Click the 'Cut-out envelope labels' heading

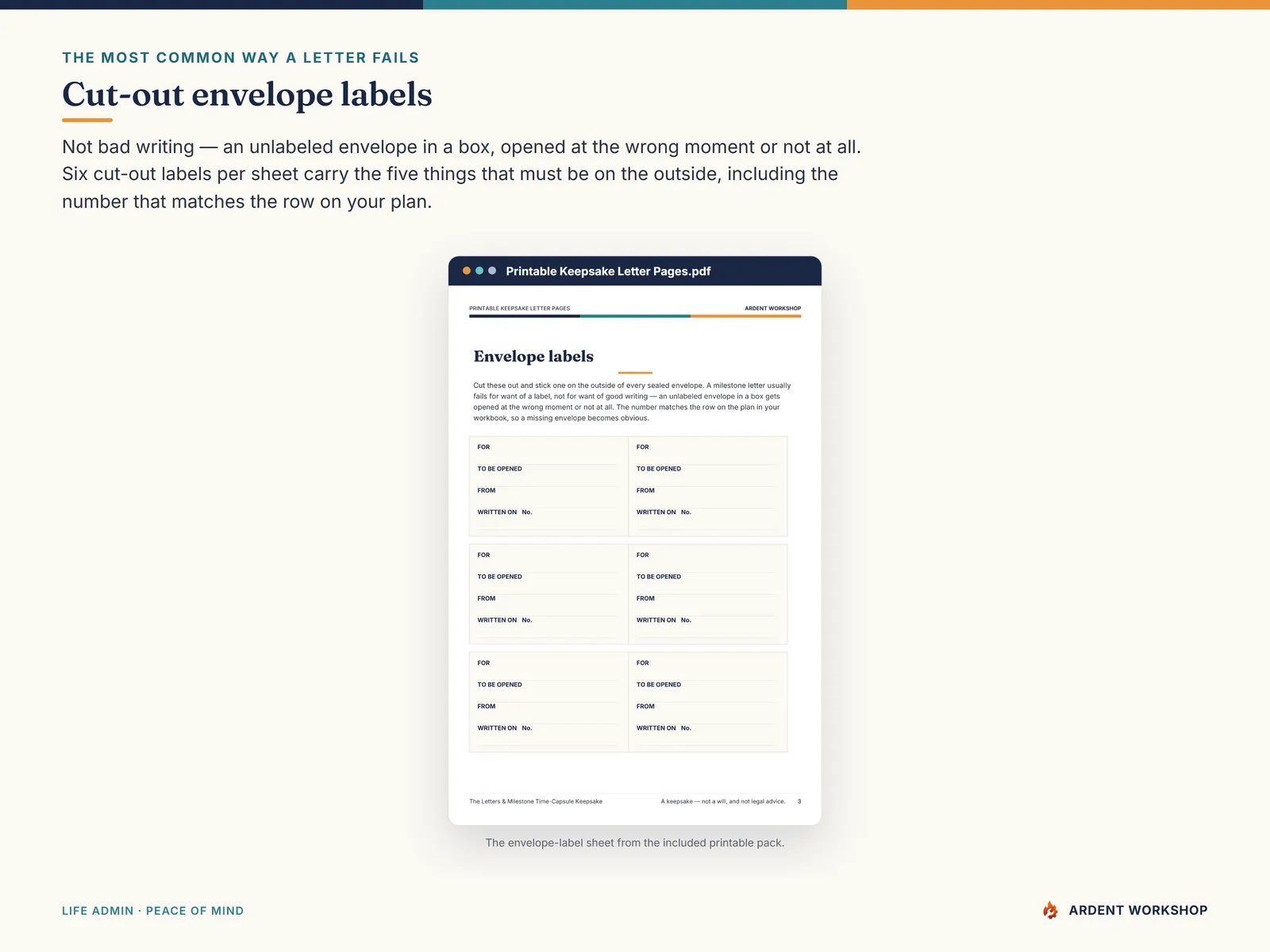click(247, 94)
